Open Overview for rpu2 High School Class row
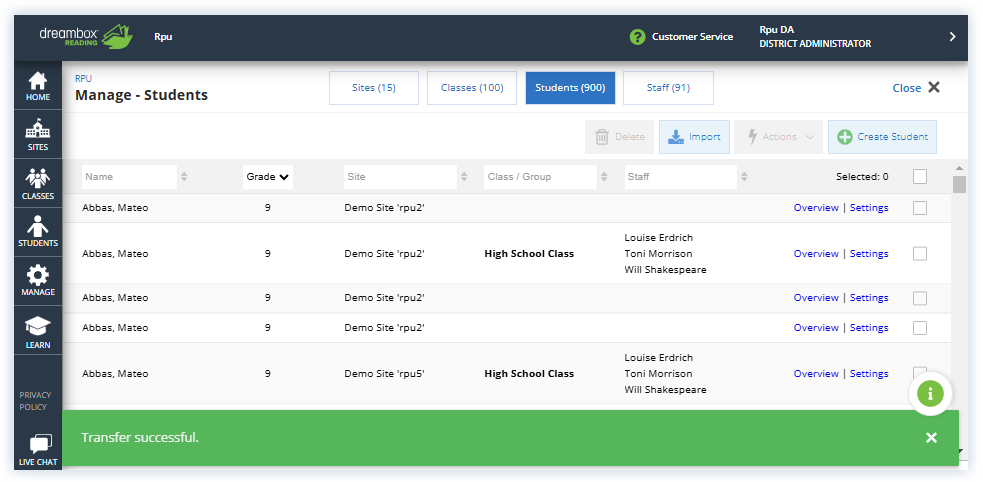 tap(816, 253)
